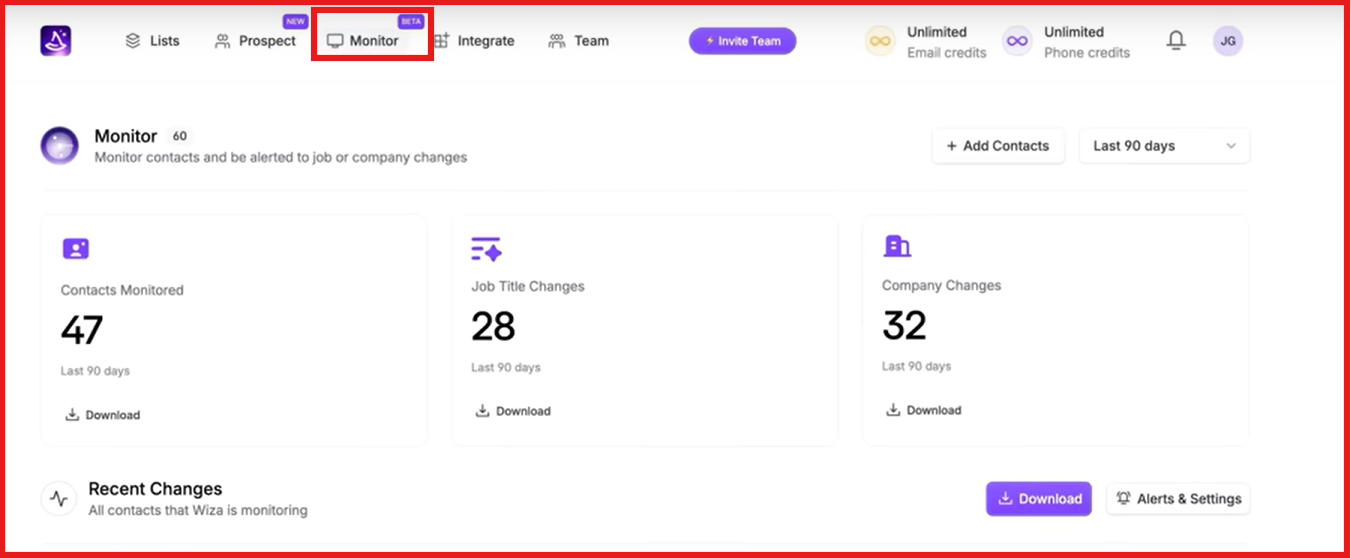The width and height of the screenshot is (1351, 558).
Task: Open the Team tab
Action: pos(579,41)
